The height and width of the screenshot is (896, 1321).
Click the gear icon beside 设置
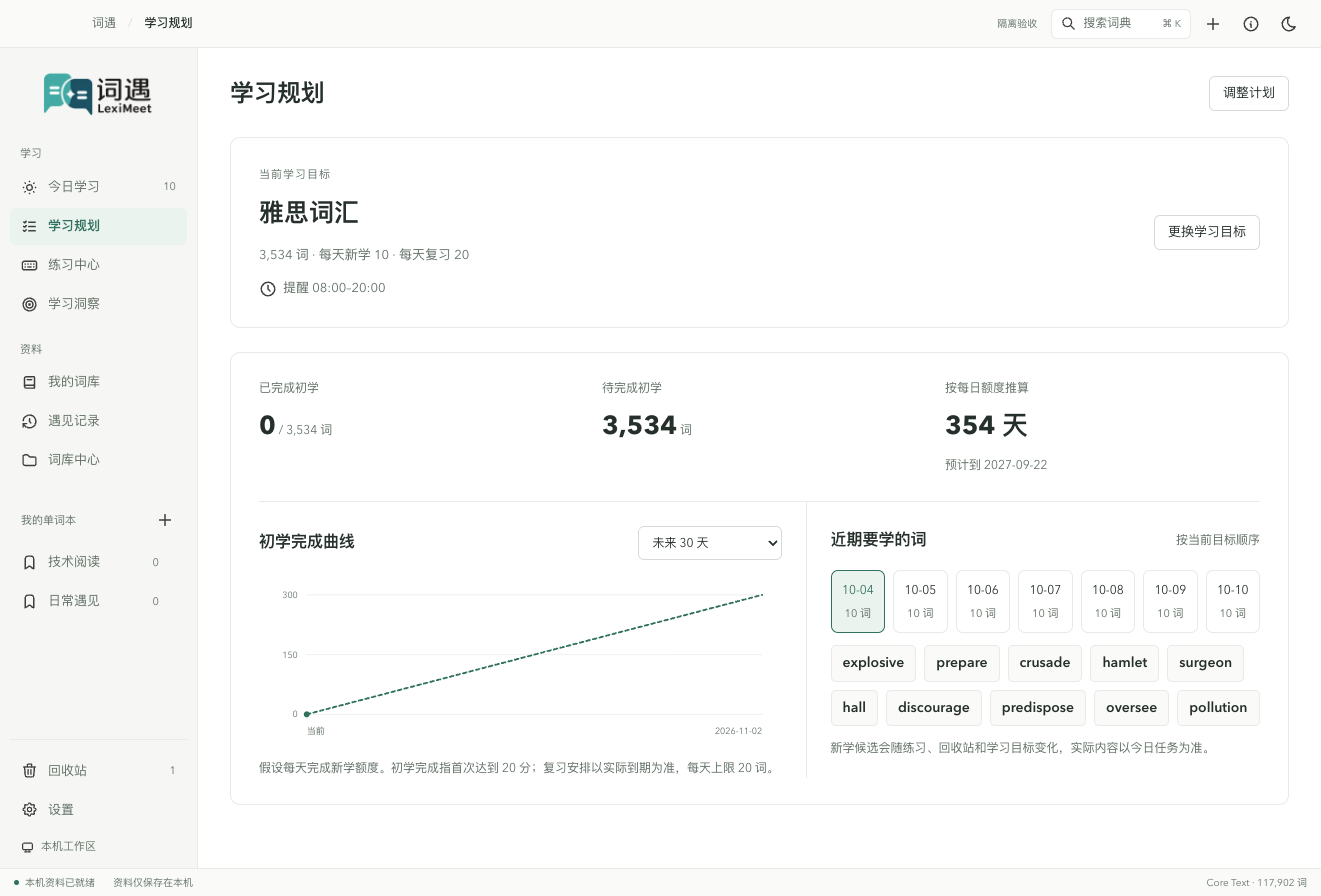[x=29, y=809]
